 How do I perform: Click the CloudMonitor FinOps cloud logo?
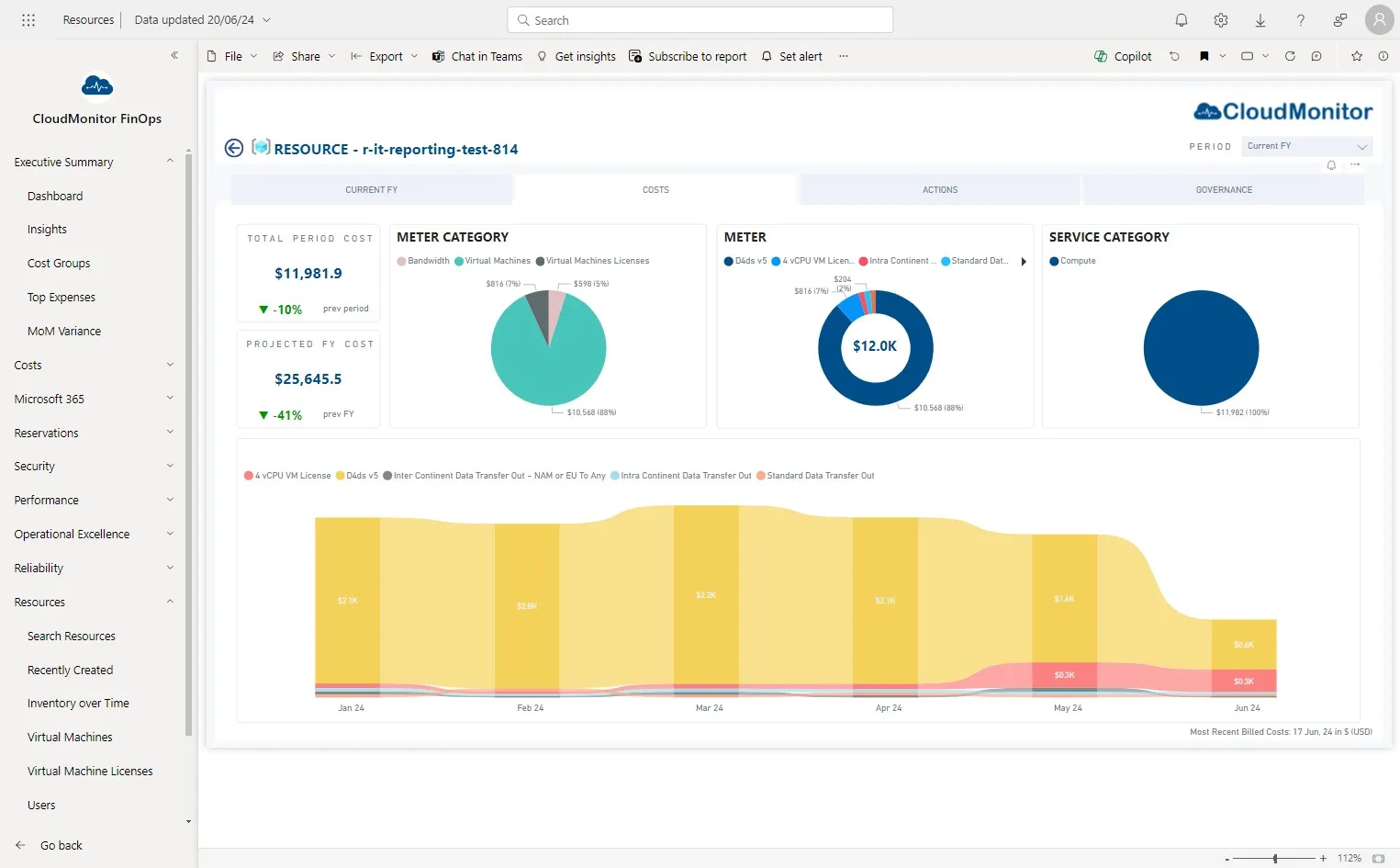tap(97, 86)
